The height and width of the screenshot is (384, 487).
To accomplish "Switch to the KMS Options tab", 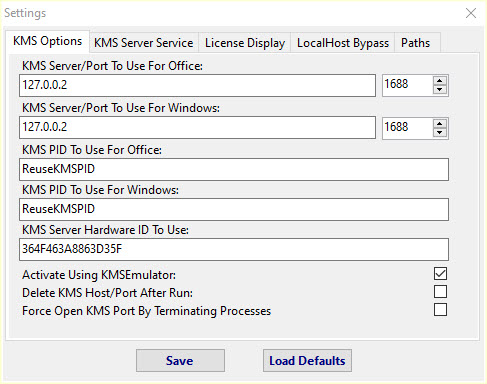I will point(47,41).
